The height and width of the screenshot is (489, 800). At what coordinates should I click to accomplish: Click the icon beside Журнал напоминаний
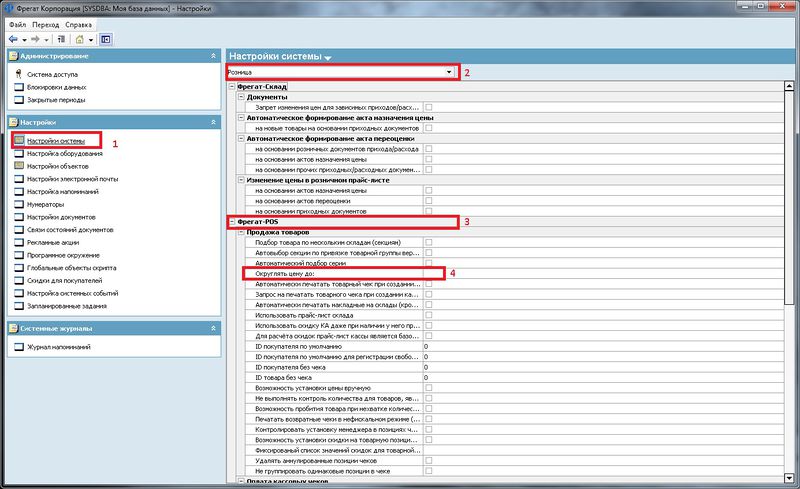pyautogui.click(x=19, y=347)
